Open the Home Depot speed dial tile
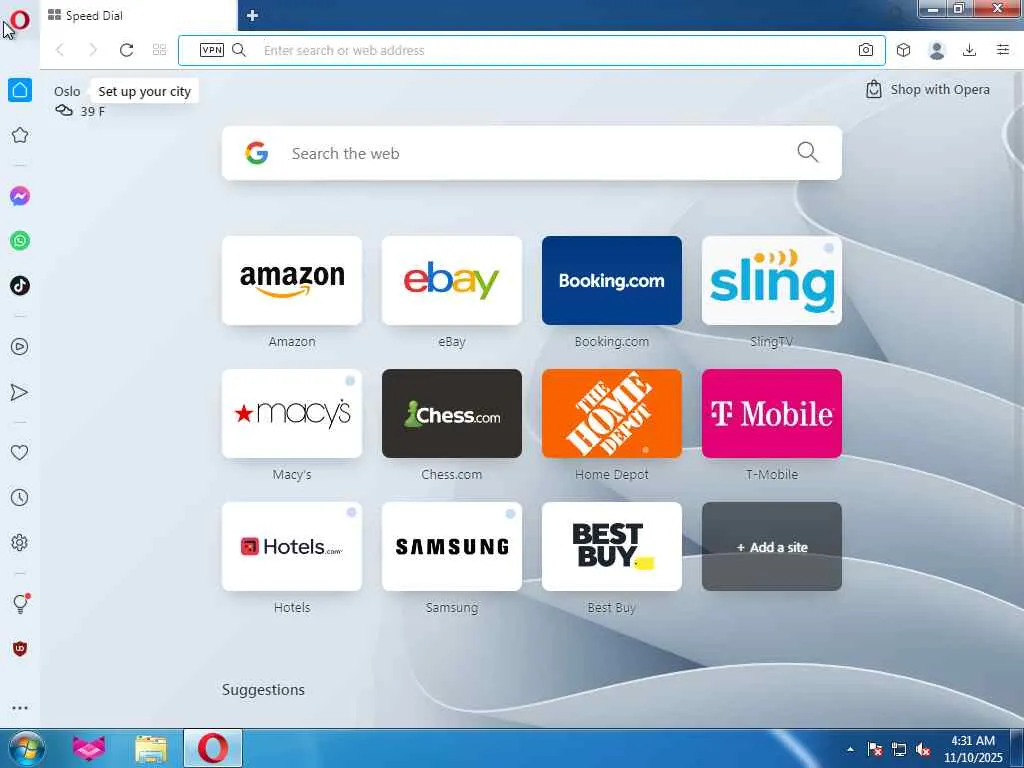1024x768 pixels. coord(612,413)
